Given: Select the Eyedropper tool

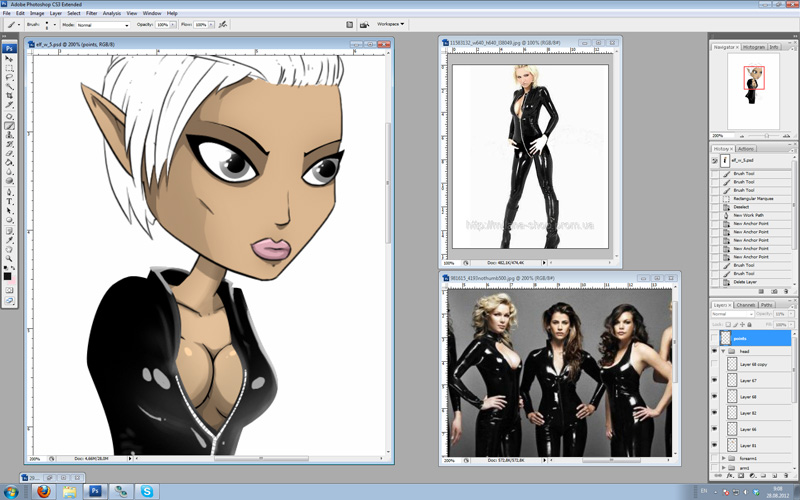Looking at the screenshot, I should click(x=9, y=241).
